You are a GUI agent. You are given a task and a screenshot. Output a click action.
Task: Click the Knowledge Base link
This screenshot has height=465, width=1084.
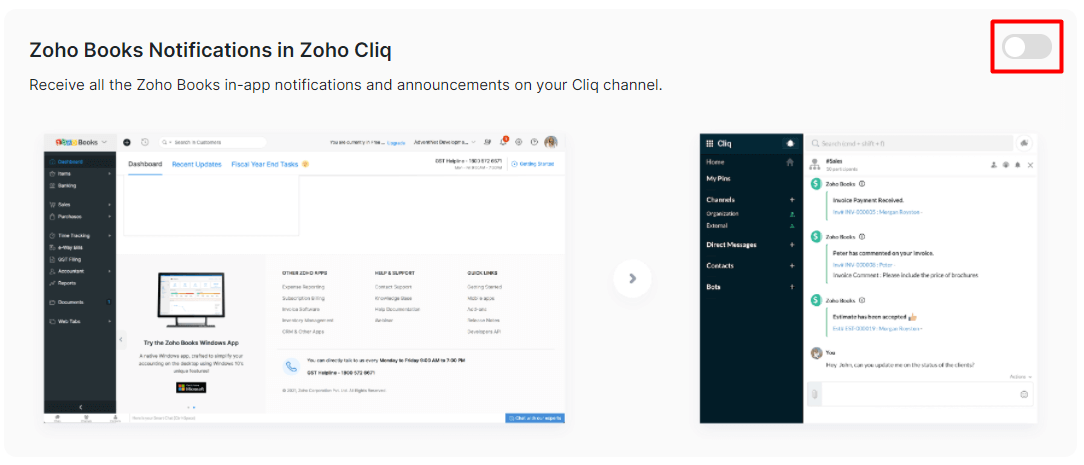pos(393,298)
